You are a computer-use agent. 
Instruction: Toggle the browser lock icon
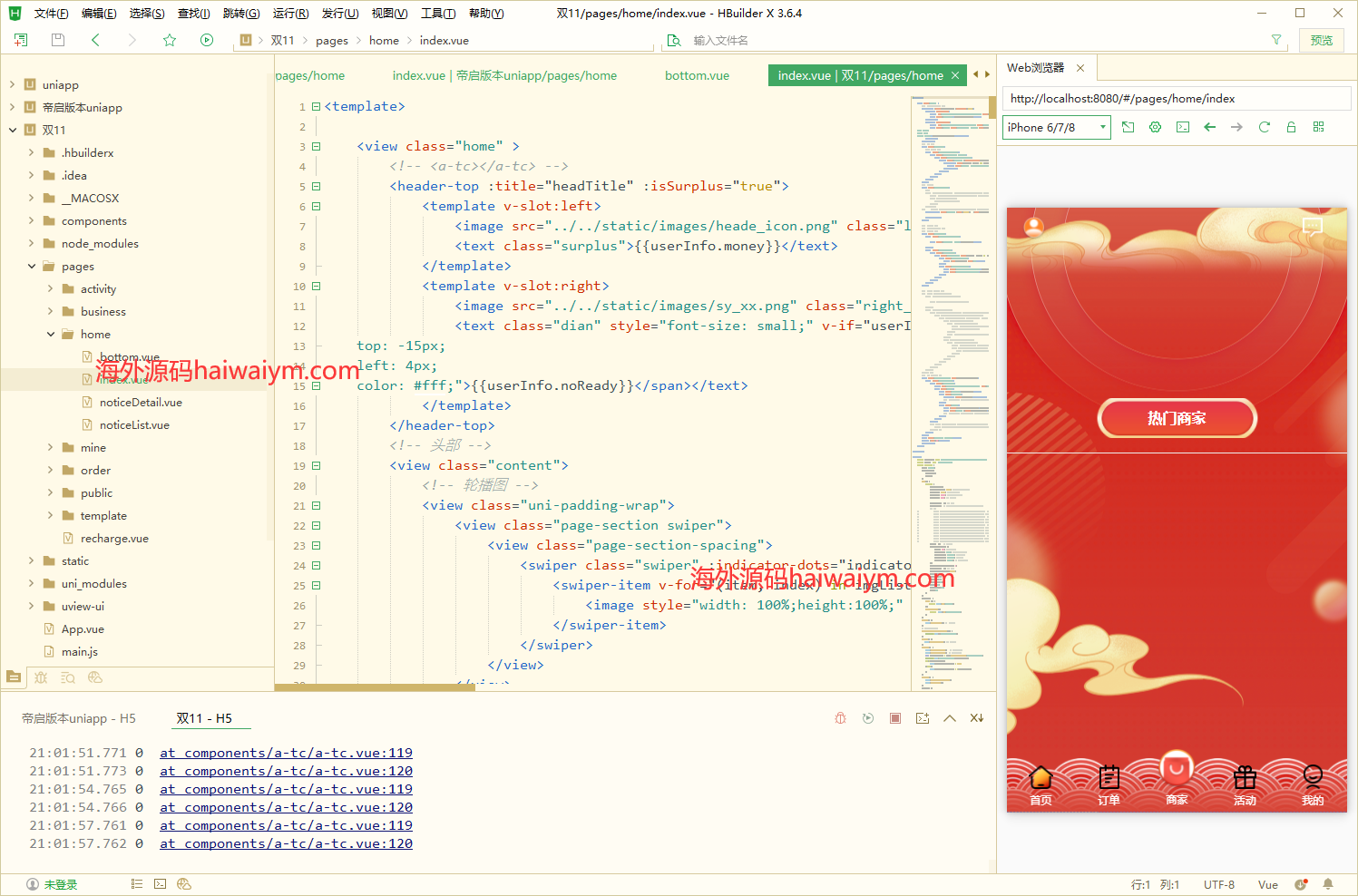pyautogui.click(x=1291, y=127)
